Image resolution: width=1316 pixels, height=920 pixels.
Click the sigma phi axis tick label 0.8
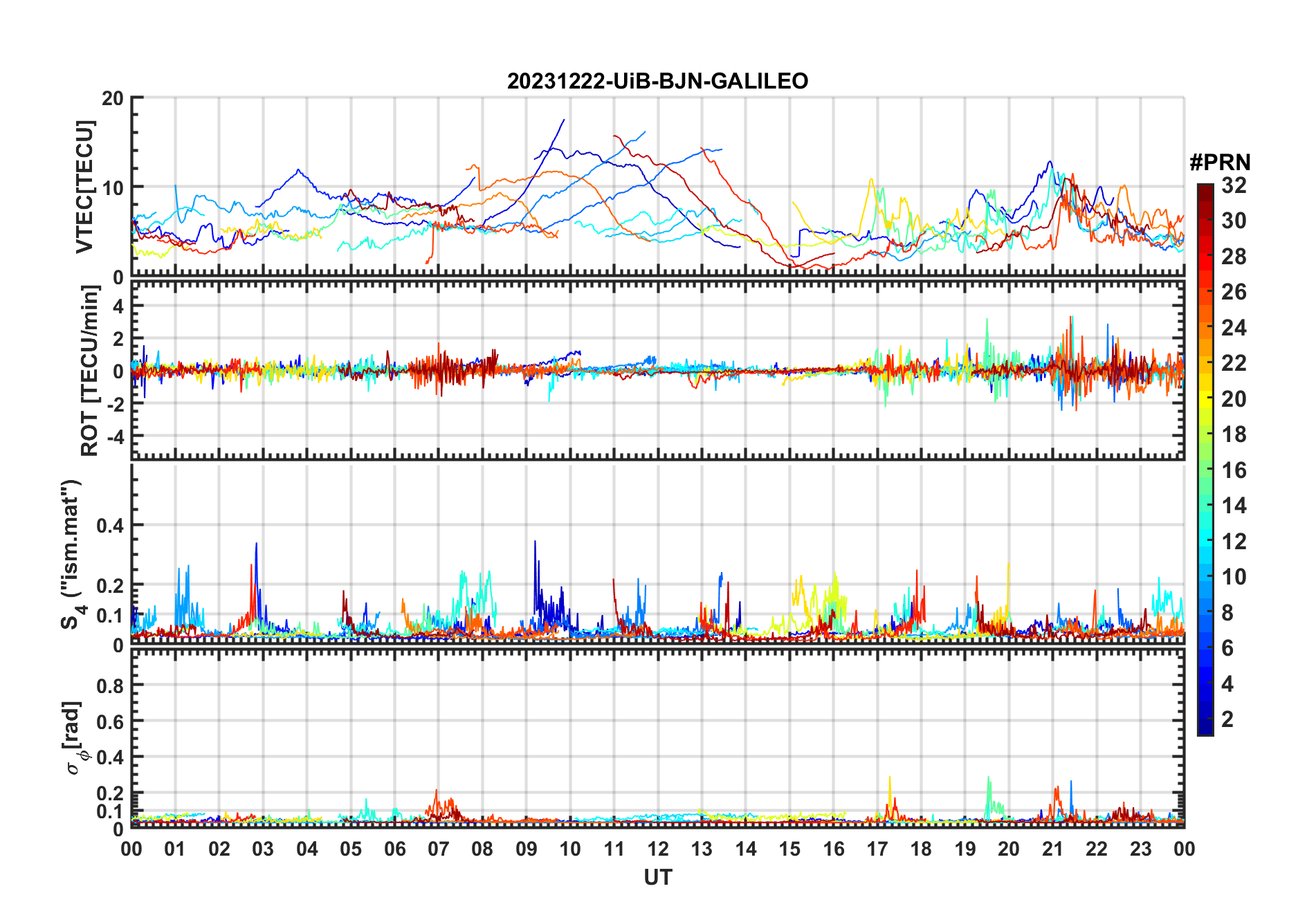111,686
